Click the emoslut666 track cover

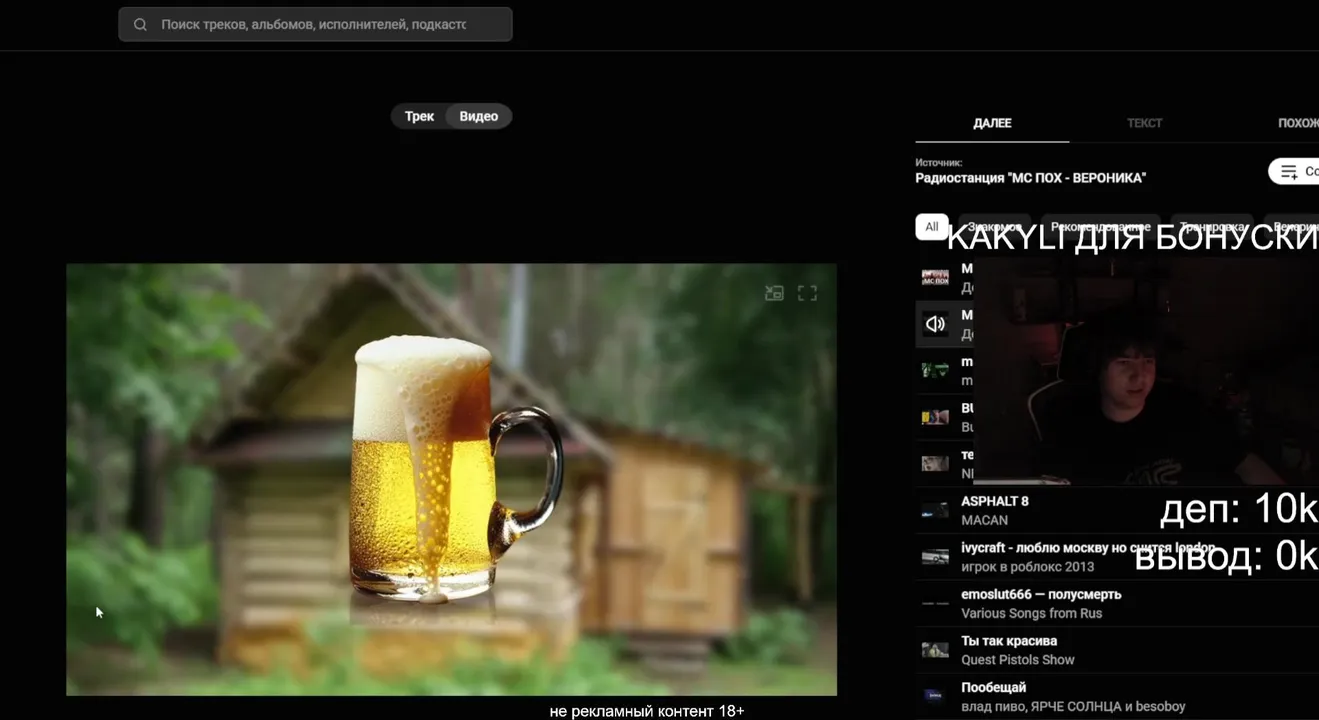pyautogui.click(x=935, y=603)
